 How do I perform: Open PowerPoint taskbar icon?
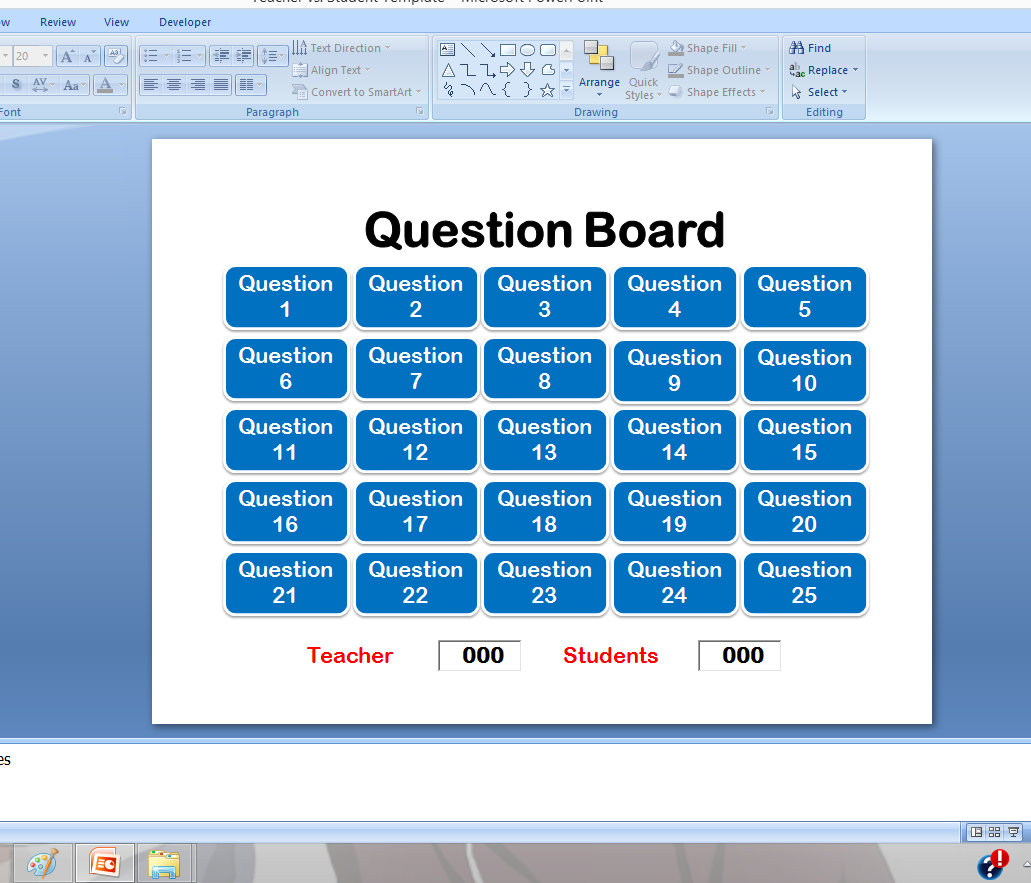(x=105, y=863)
